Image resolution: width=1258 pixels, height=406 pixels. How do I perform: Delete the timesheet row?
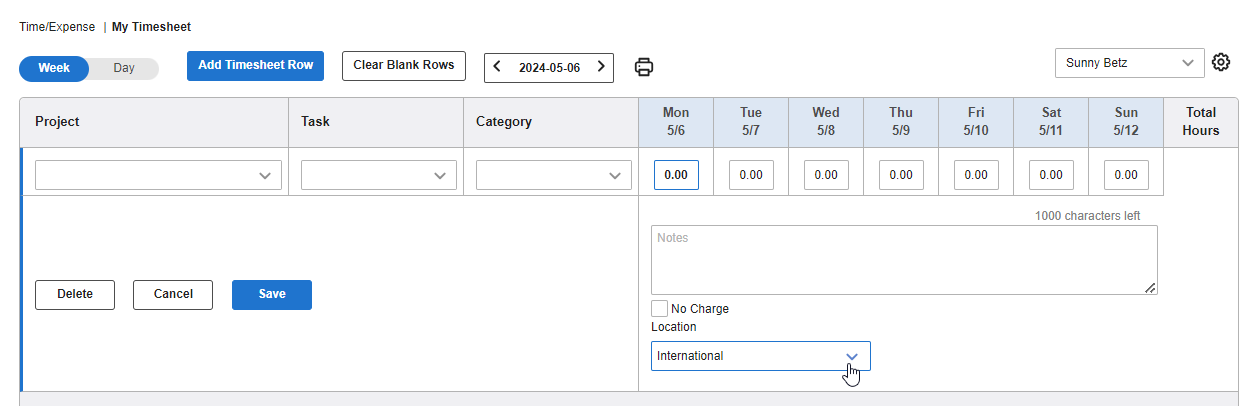(75, 294)
